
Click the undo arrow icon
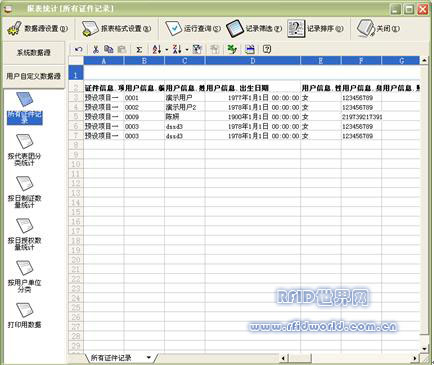tap(79, 50)
